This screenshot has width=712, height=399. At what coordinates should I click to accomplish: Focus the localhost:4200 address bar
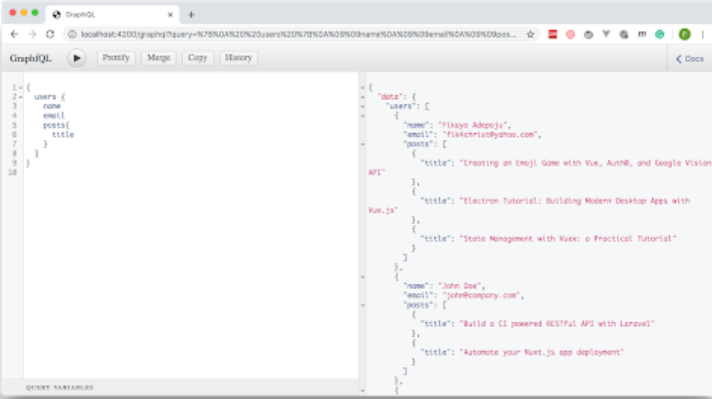298,34
